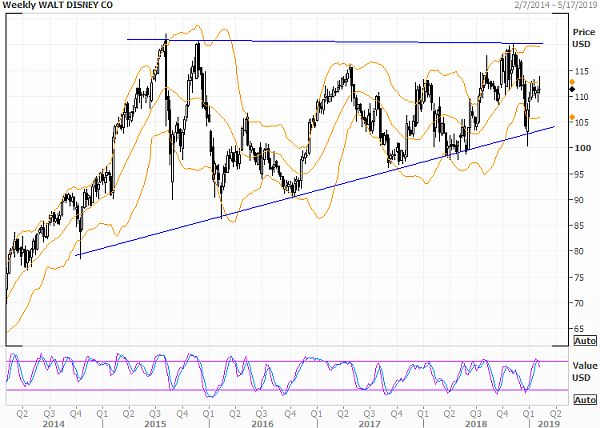
Task: Select the flat blue resistance trendline
Action: coord(335,41)
